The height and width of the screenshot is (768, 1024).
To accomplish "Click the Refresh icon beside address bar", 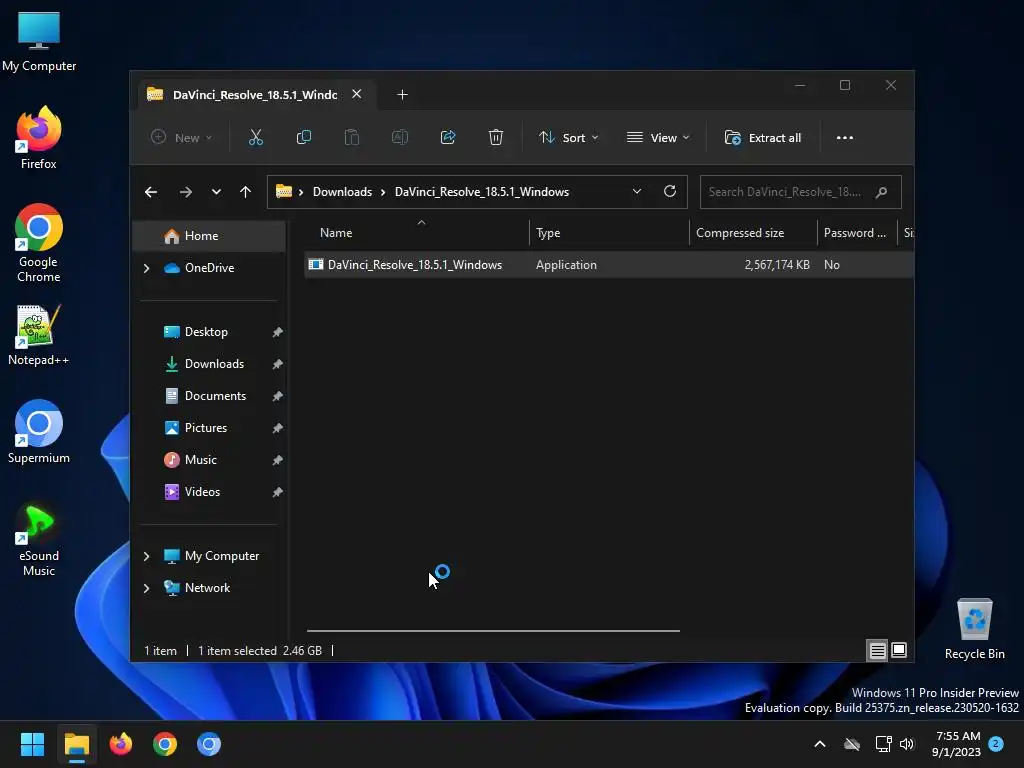I will click(x=669, y=191).
